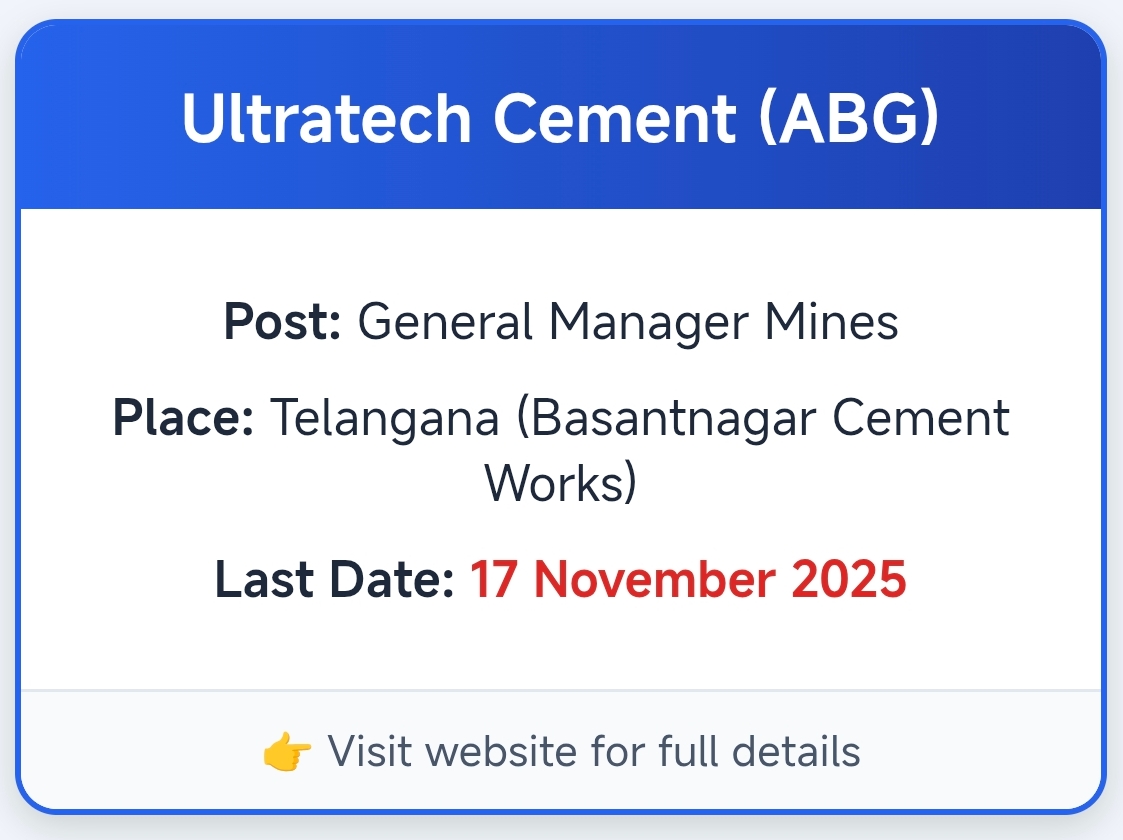Click the "(ABG)" text in the title
The image size is (1123, 840).
pos(848,119)
